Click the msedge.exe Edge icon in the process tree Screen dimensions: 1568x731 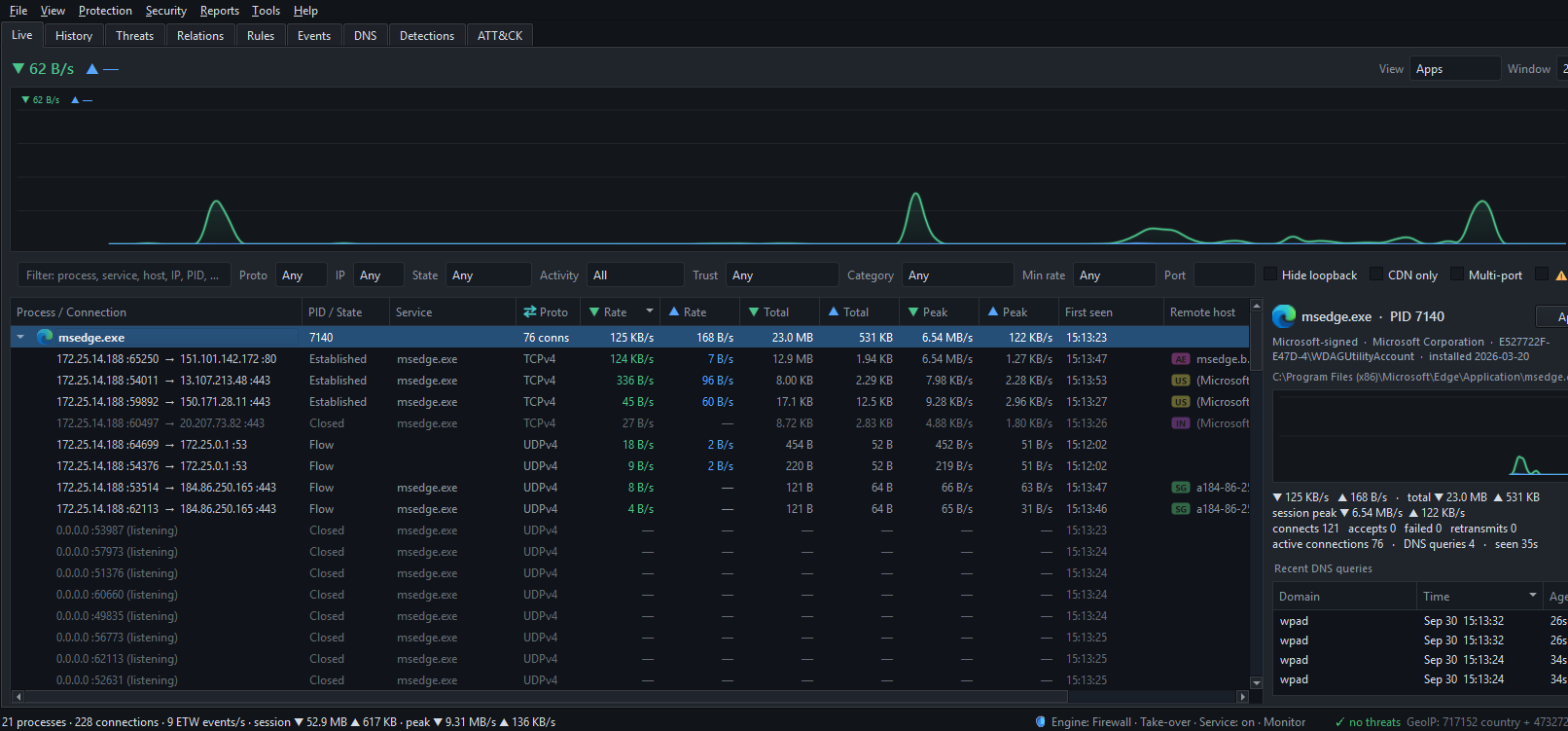[45, 337]
